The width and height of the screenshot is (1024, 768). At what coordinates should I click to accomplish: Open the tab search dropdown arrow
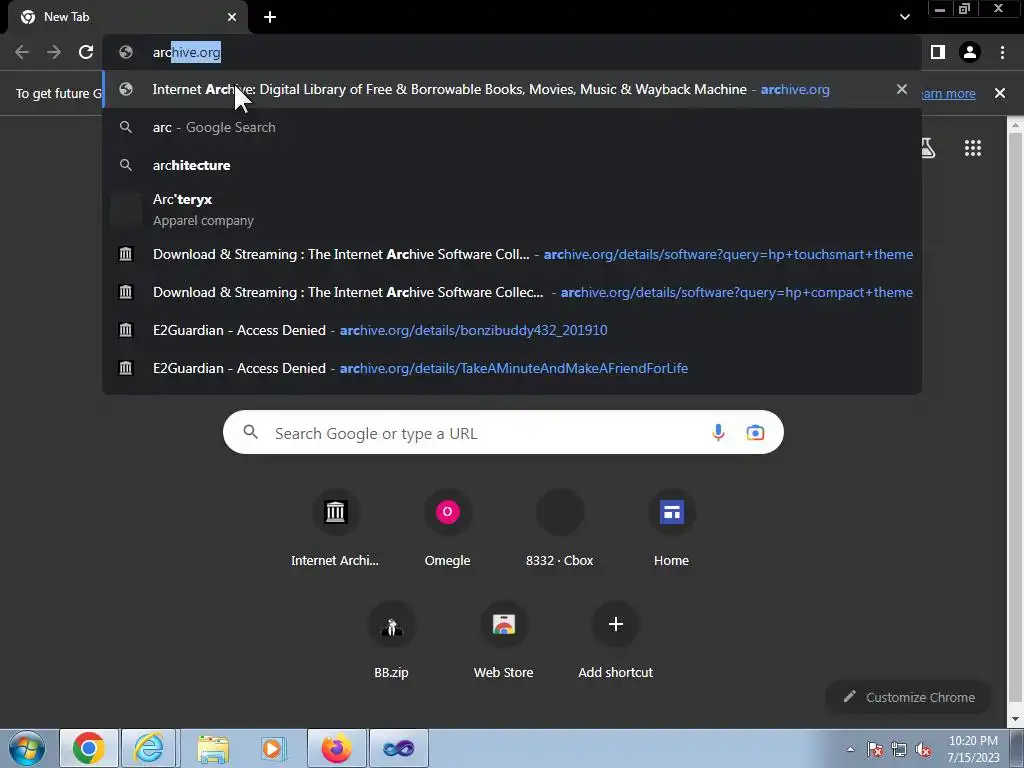pyautogui.click(x=904, y=17)
